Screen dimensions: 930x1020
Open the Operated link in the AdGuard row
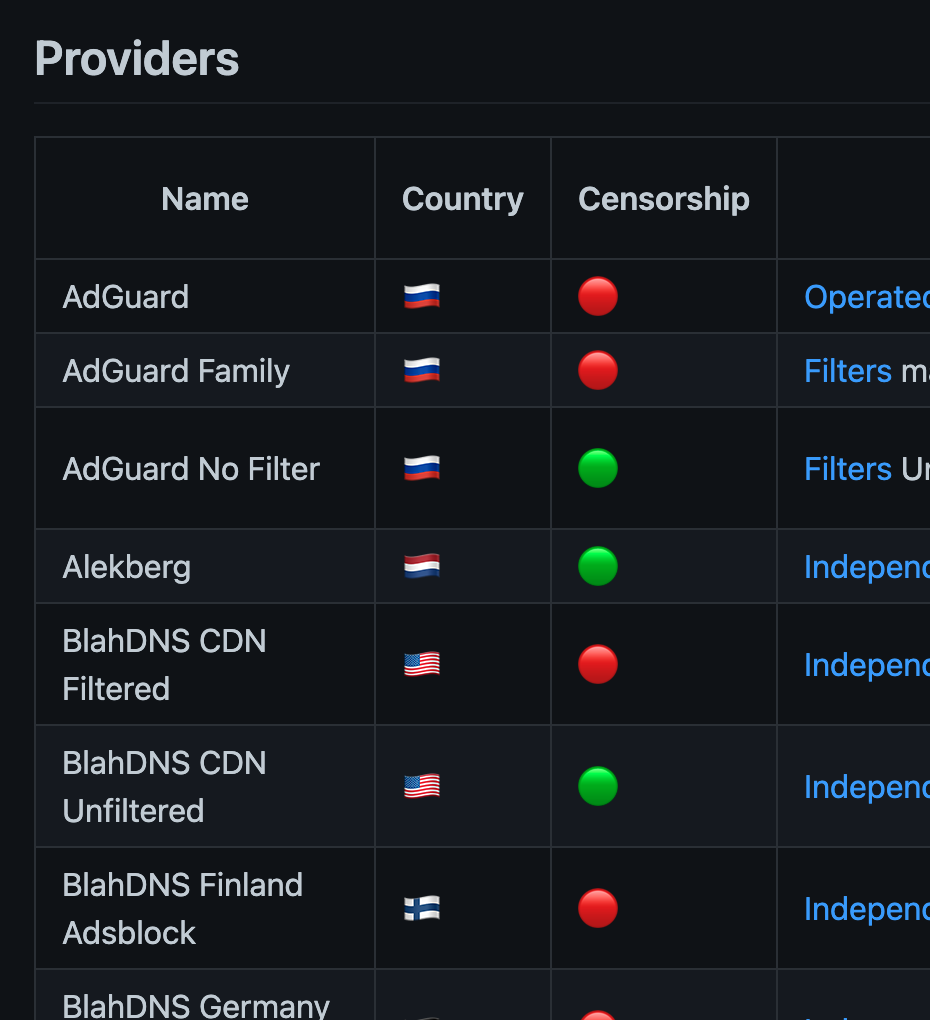[x=866, y=296]
